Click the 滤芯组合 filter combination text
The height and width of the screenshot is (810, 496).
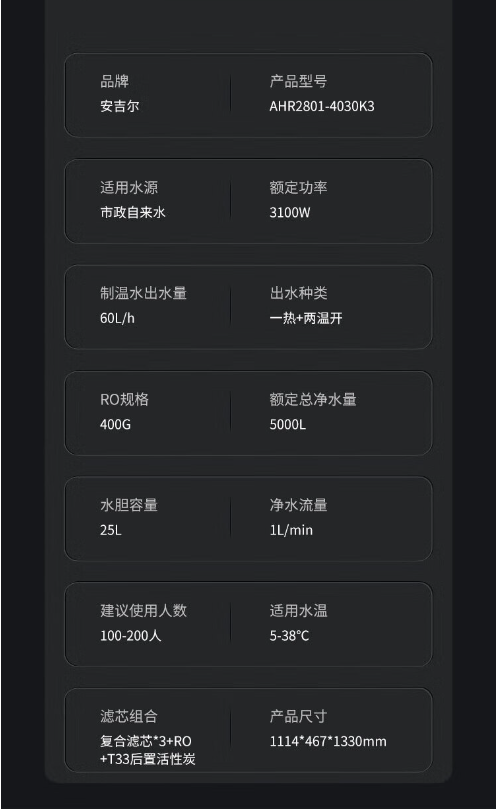pos(129,716)
